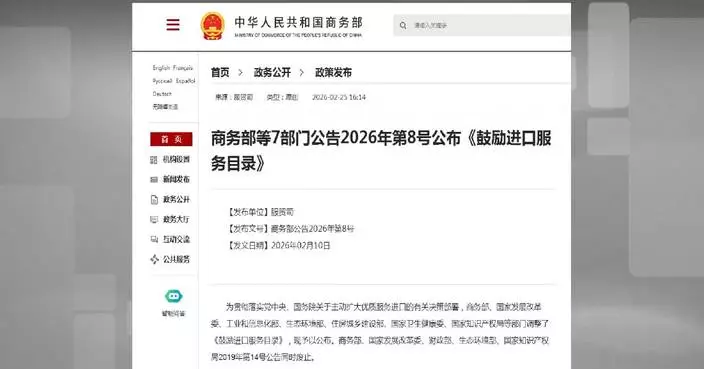The width and height of the screenshot is (704, 369).
Task: Click the 中华人民共和国商务部 site title
Action: click(x=299, y=23)
